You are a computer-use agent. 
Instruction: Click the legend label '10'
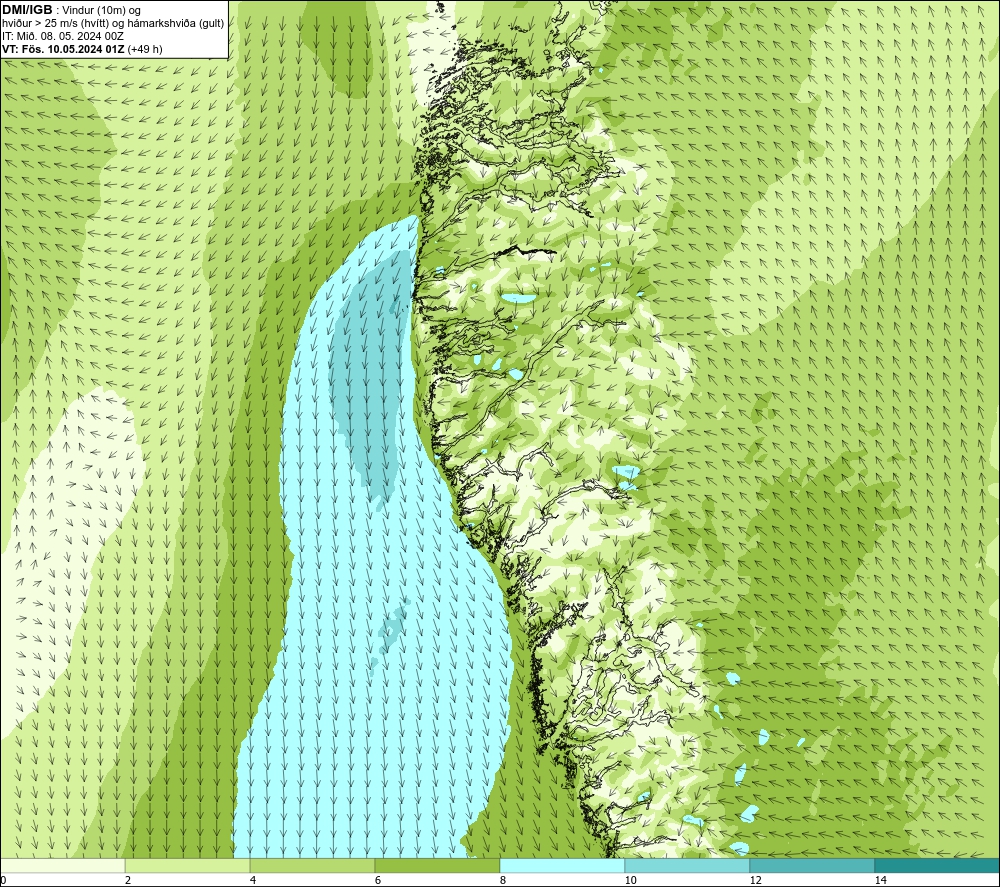pos(630,880)
